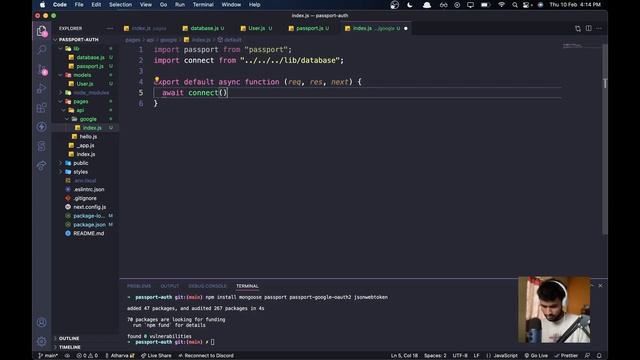Click the lightbulb code action icon
The height and width of the screenshot is (360, 640).
pyautogui.click(x=157, y=80)
